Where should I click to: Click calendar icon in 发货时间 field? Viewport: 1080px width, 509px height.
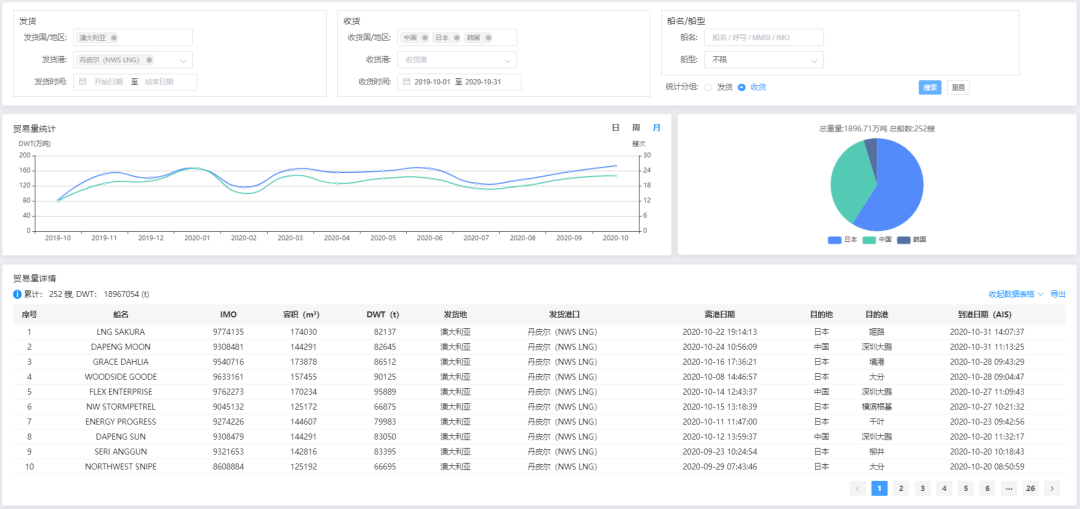coord(84,82)
